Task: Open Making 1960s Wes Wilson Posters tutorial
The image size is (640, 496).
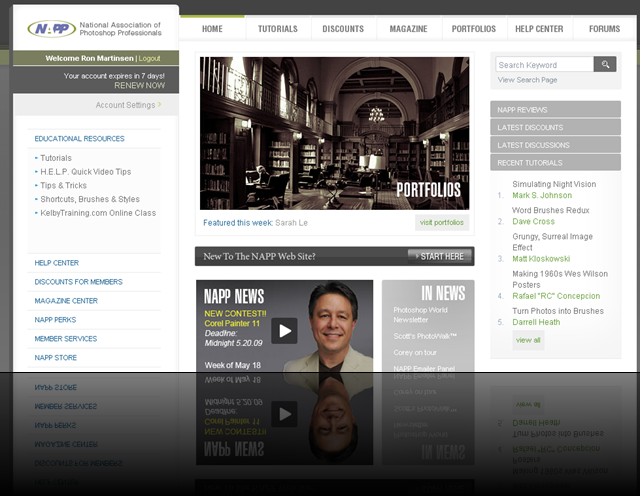Action: [x=560, y=279]
